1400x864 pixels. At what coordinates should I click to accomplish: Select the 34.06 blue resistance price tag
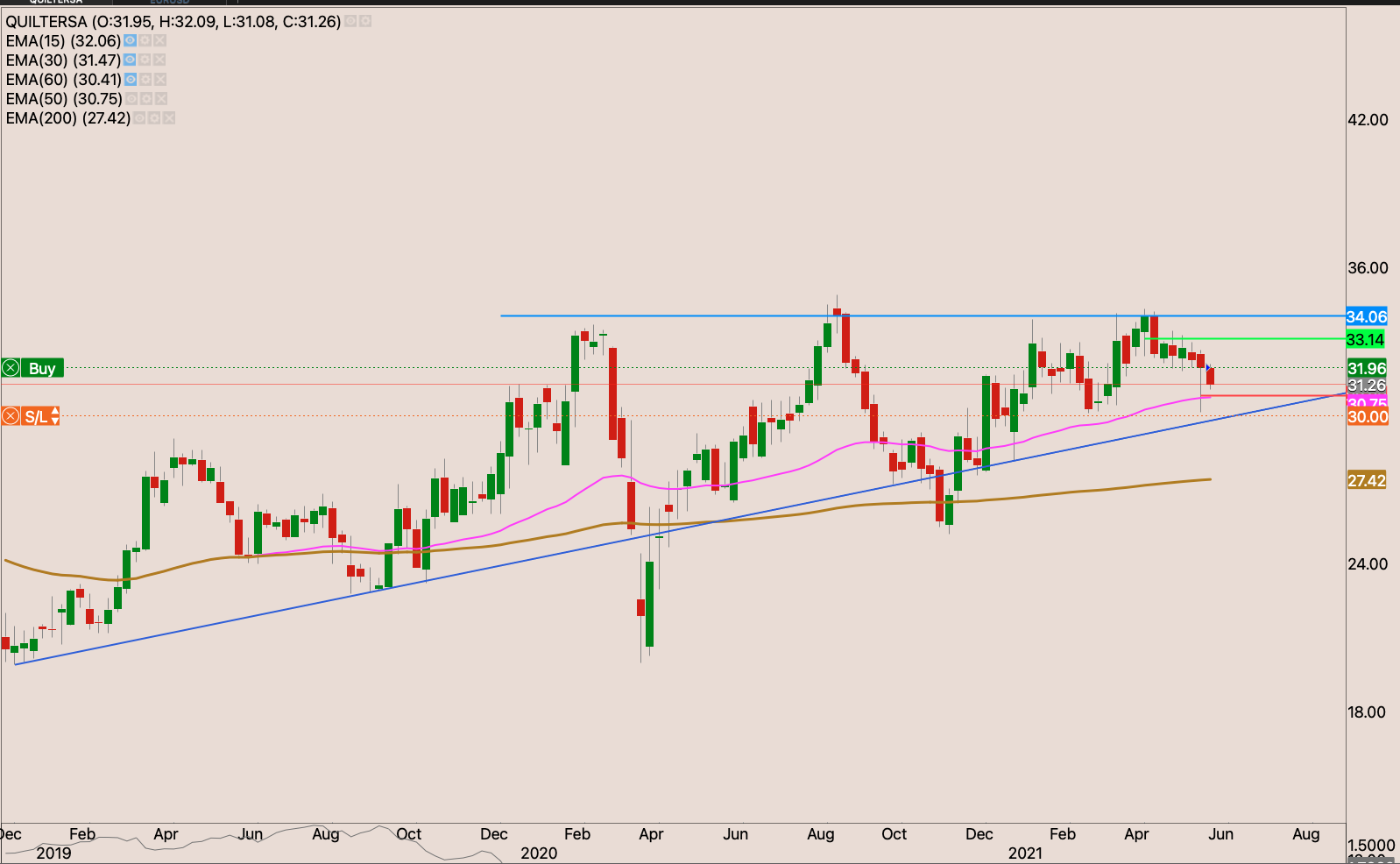(x=1366, y=317)
